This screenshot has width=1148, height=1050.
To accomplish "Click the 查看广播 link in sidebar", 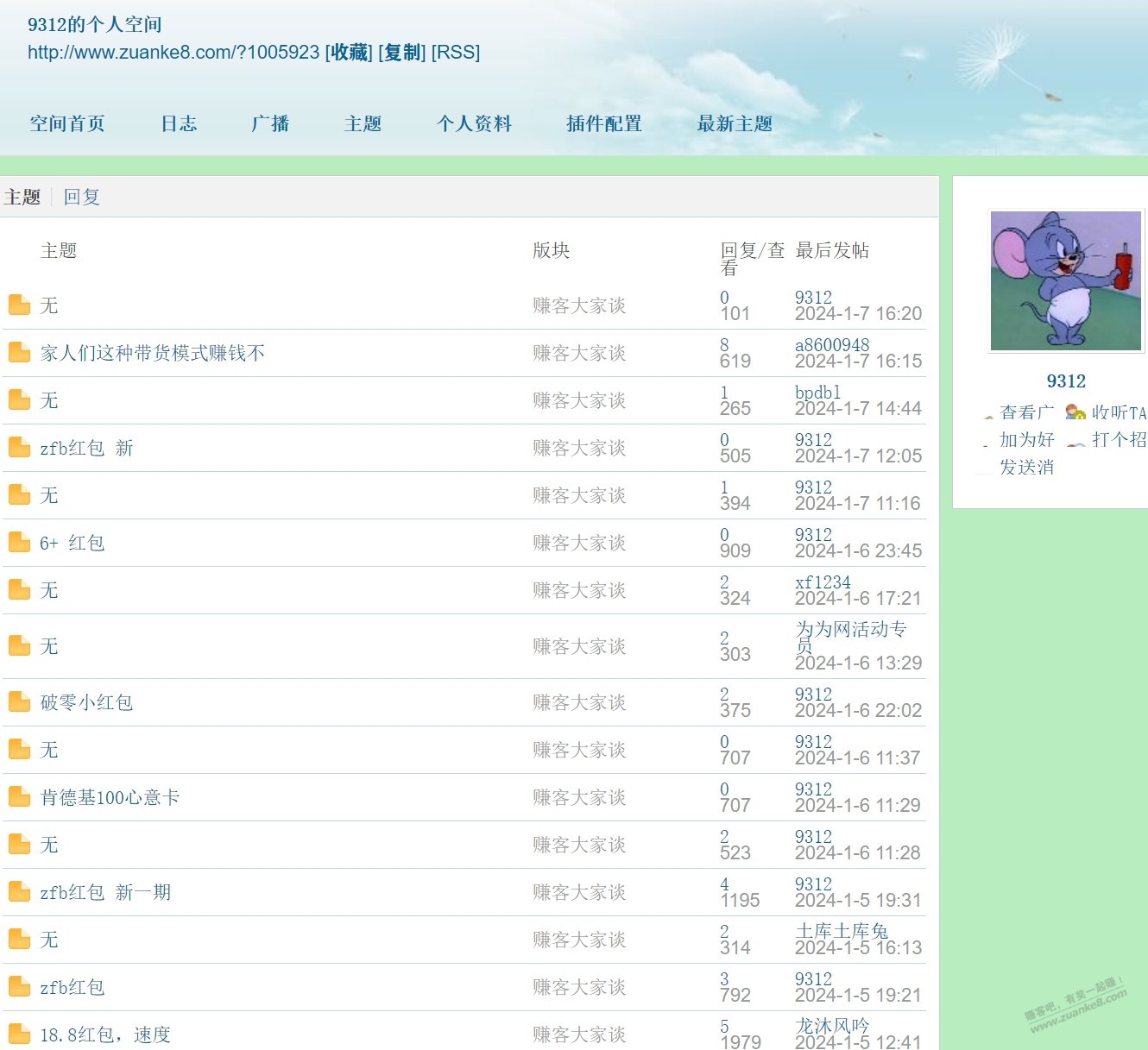I will 1026,412.
